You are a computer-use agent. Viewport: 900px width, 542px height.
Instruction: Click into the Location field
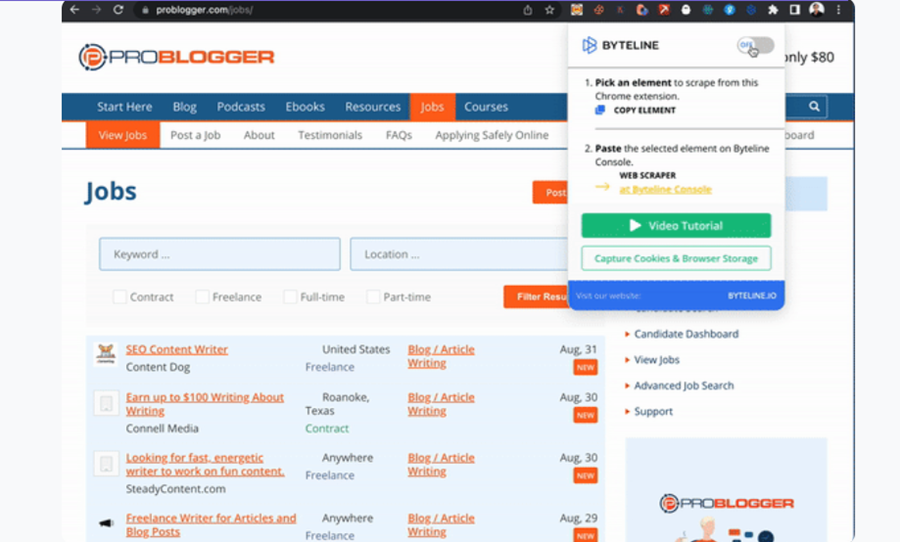[x=459, y=254]
